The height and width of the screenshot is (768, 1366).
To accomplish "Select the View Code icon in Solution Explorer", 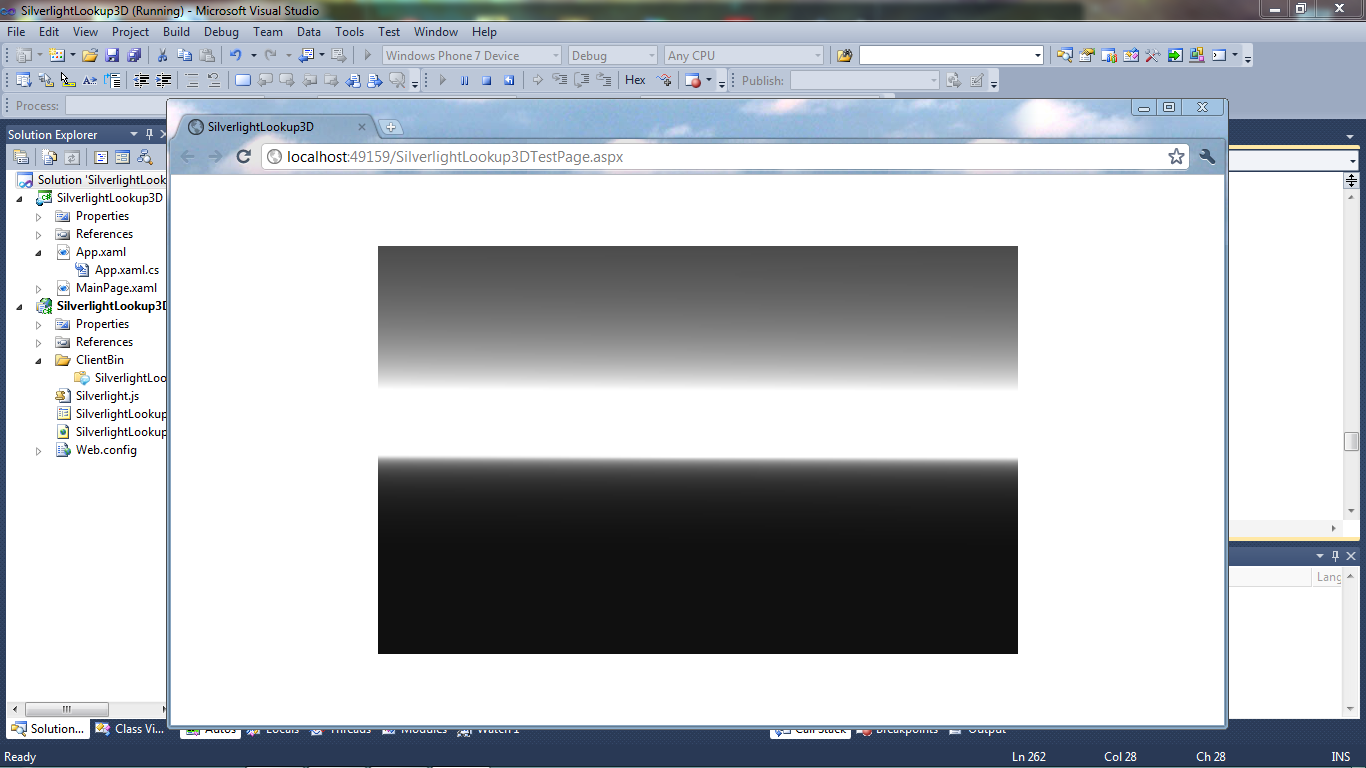I will (x=101, y=157).
